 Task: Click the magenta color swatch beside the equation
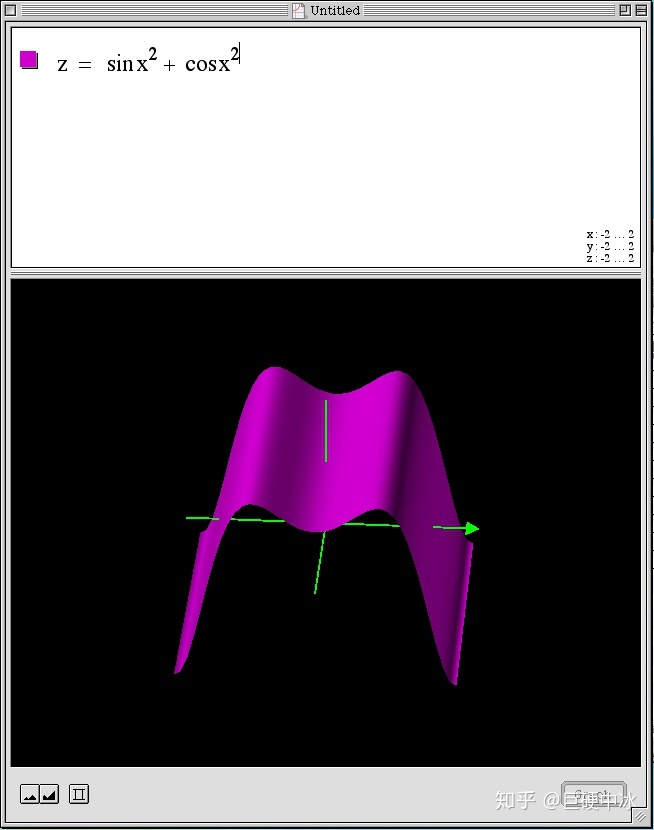point(29,60)
